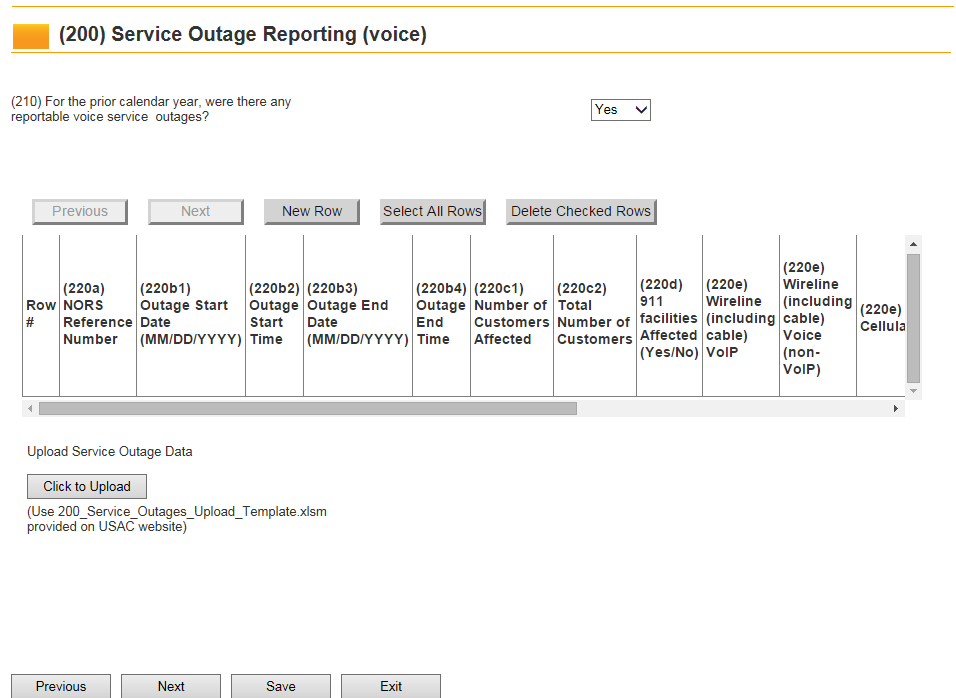Click Select All Rows button

point(433,212)
